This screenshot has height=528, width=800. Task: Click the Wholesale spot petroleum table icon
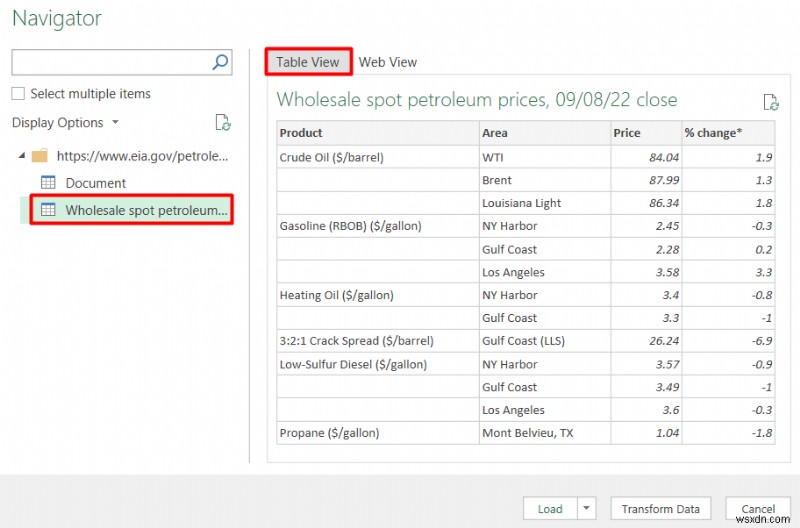coord(48,210)
